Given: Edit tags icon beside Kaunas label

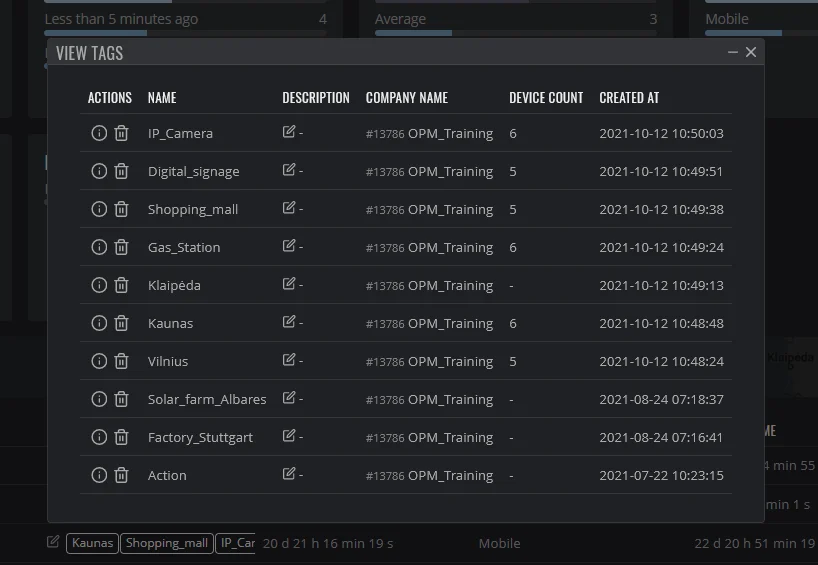Looking at the screenshot, I should tap(53, 542).
